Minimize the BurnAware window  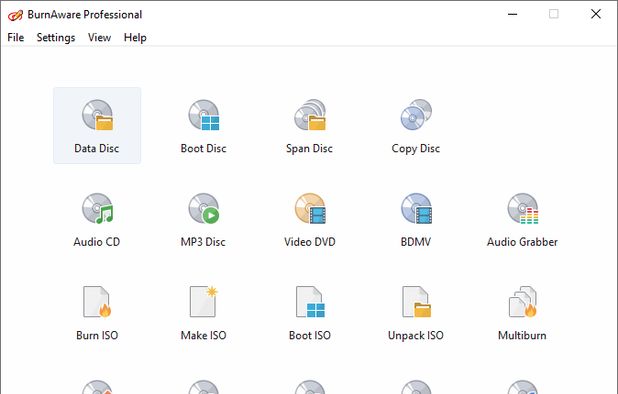coord(512,14)
